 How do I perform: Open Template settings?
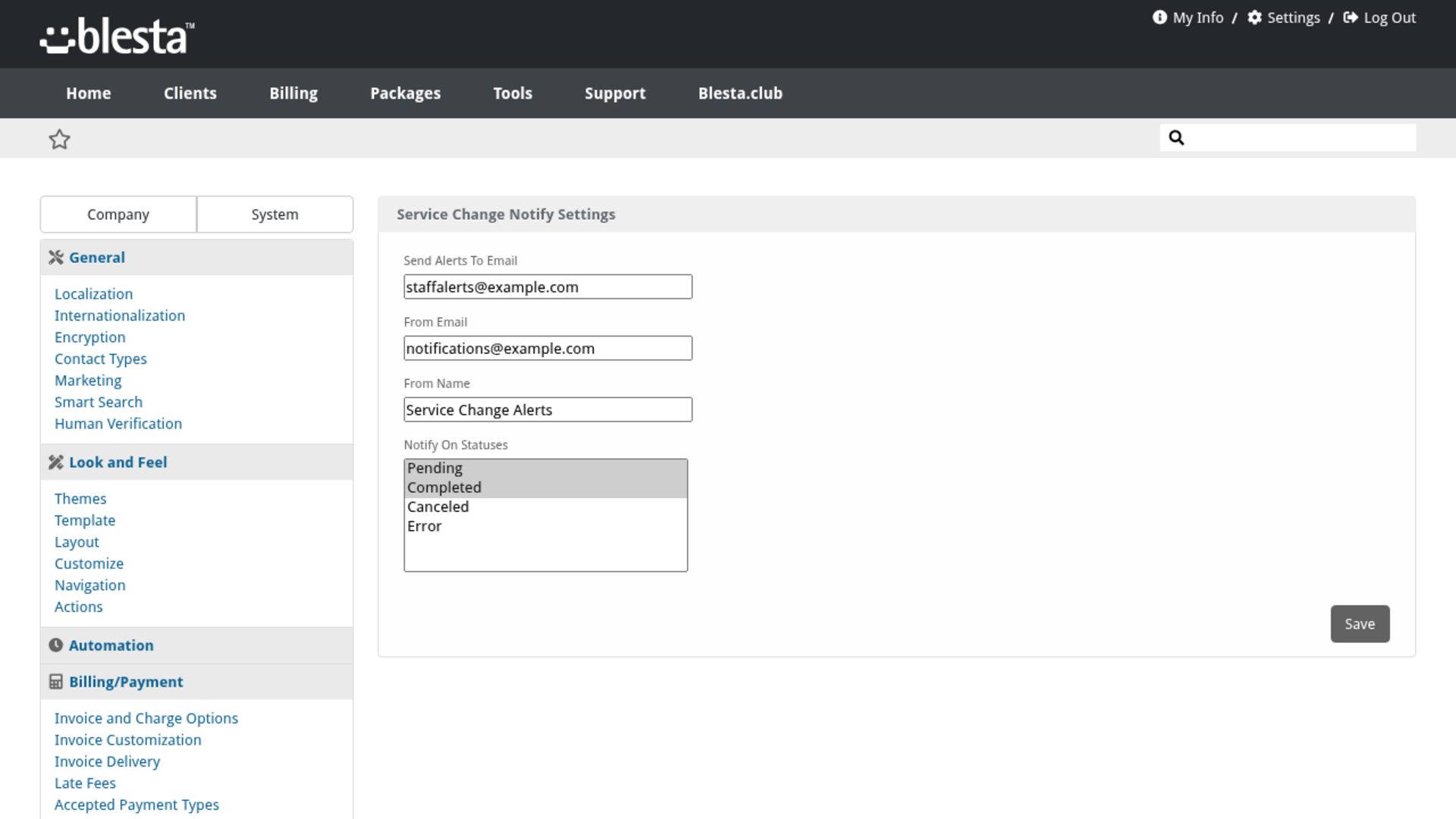pos(85,520)
